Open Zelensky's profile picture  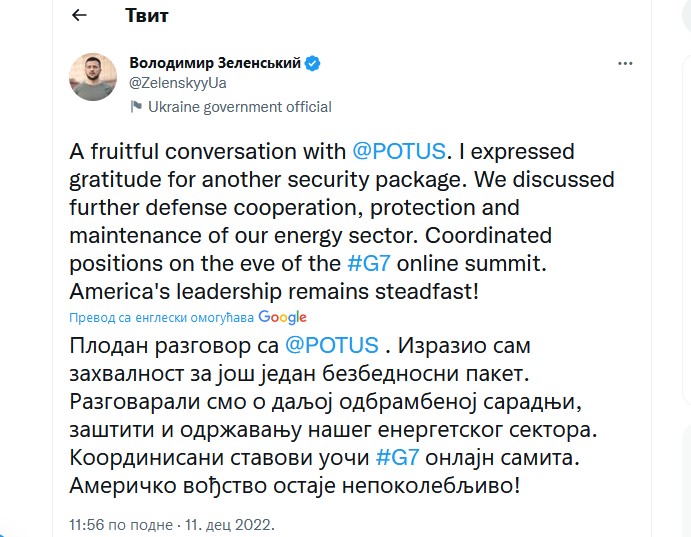94,78
